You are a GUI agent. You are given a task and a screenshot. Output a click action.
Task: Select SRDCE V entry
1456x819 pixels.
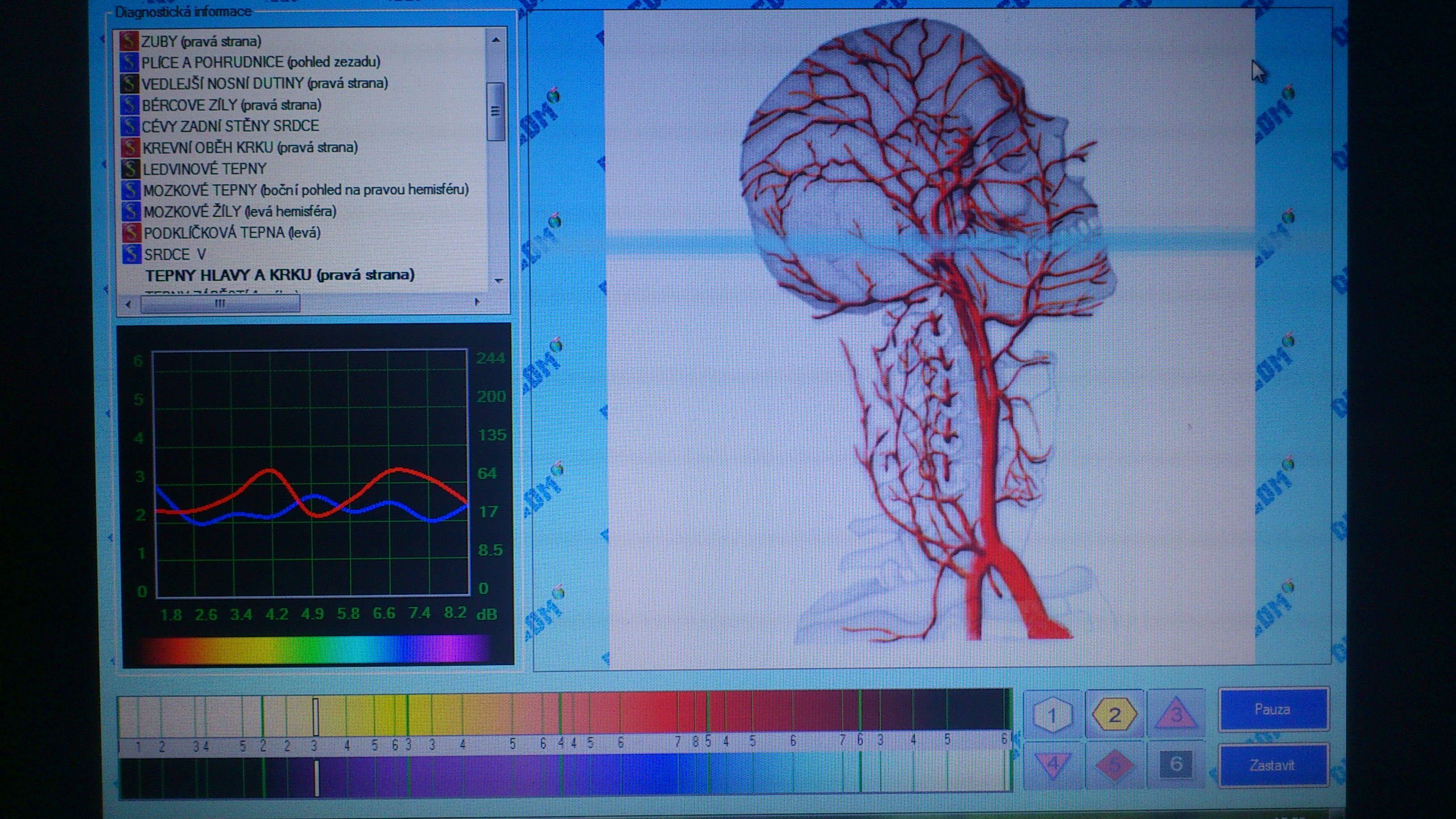click(x=175, y=254)
